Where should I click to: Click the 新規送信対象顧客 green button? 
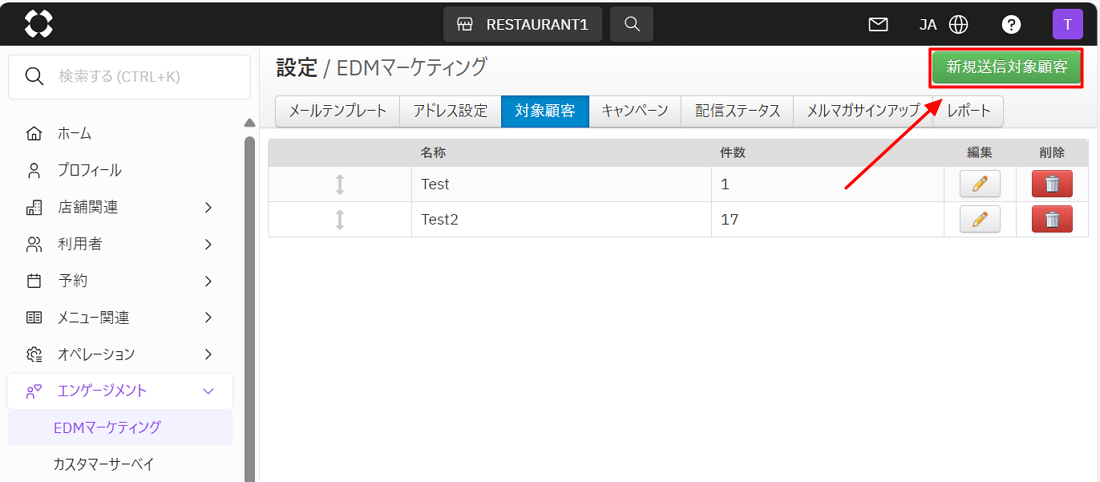pyautogui.click(x=1006, y=68)
